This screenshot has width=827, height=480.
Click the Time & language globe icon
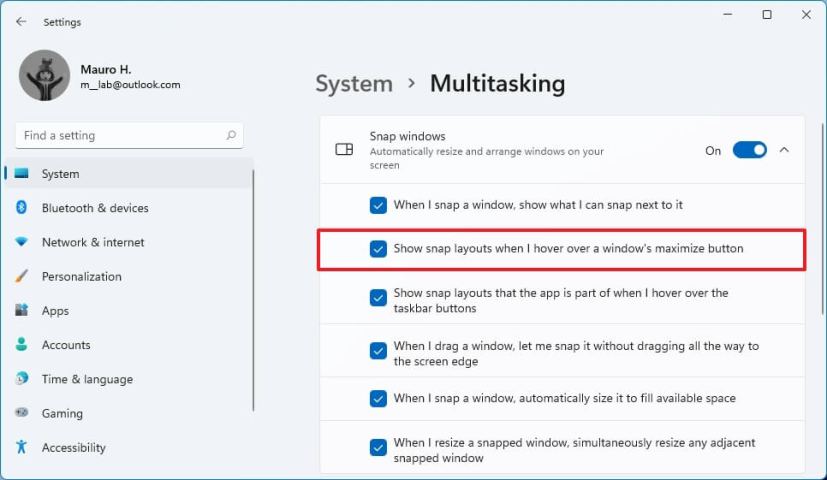click(21, 379)
